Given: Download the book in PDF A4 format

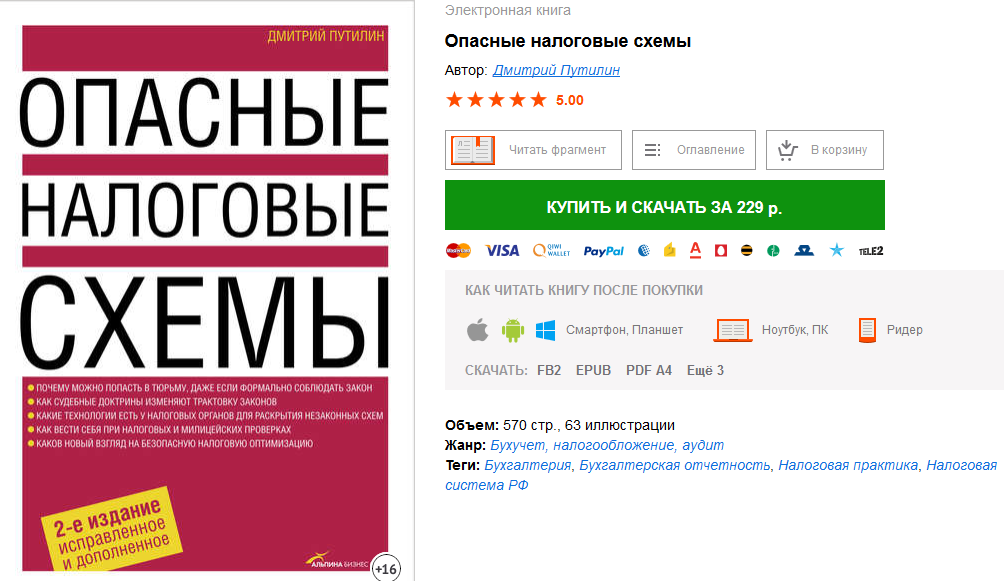Looking at the screenshot, I should (649, 370).
